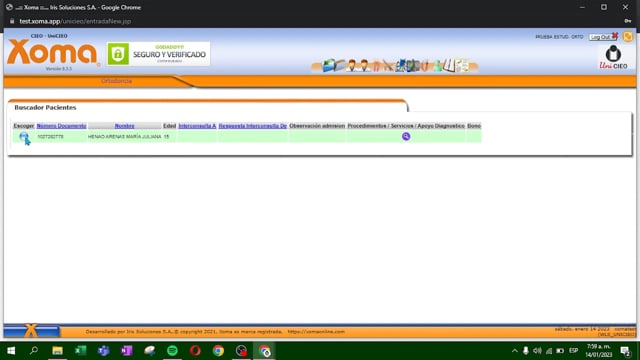Click the second doctor figure toolbar icon
Screen dimensions: 640x360
(x=364, y=65)
